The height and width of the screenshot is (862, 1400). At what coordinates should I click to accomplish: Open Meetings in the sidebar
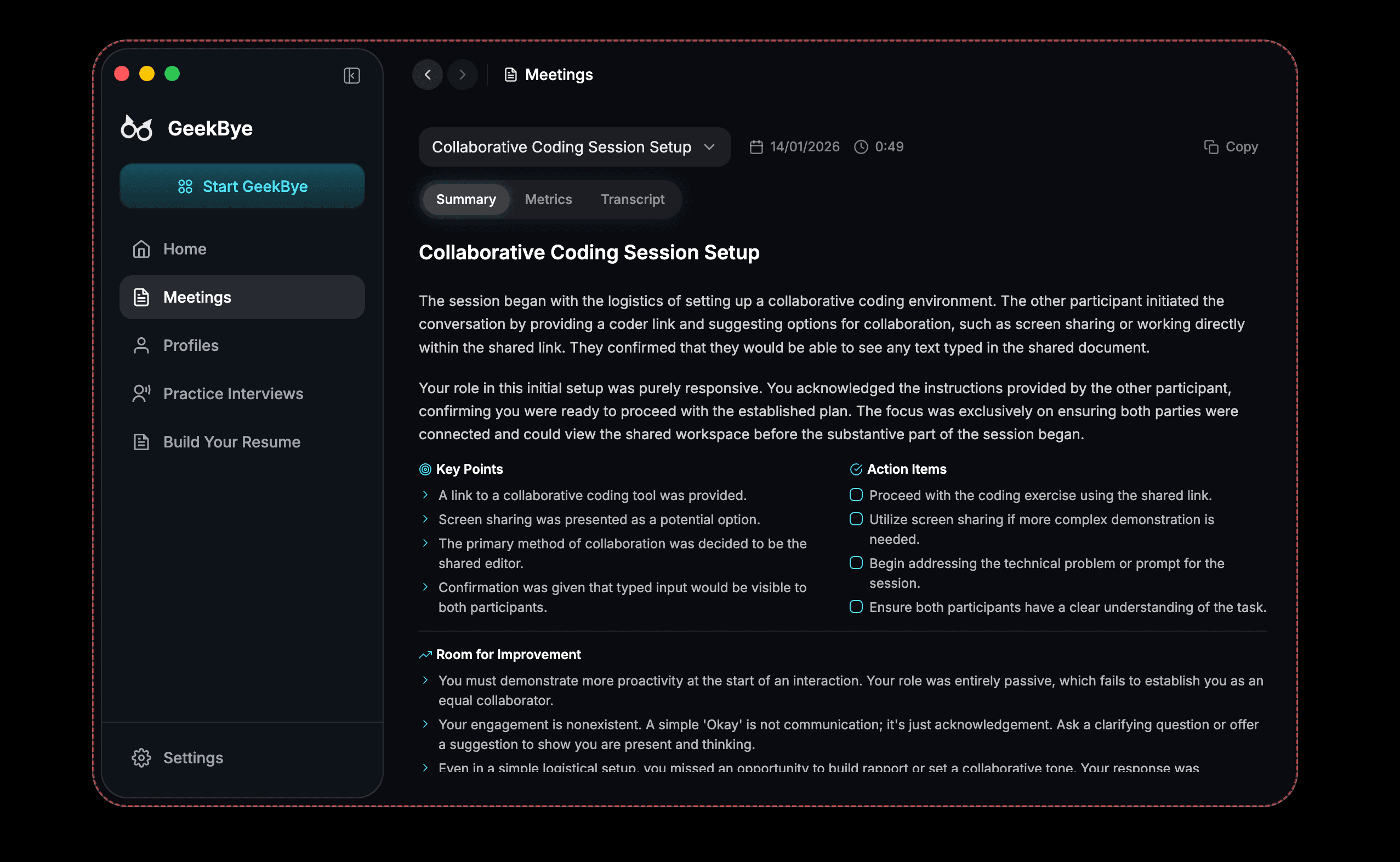pyautogui.click(x=242, y=297)
